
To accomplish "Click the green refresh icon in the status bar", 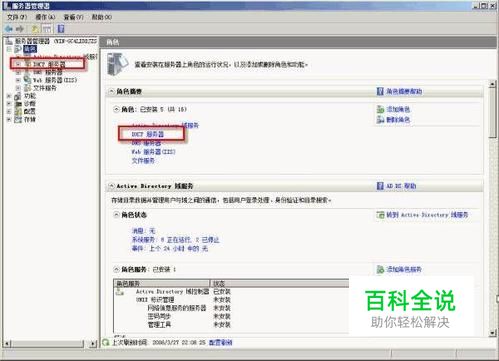I will point(106,342).
